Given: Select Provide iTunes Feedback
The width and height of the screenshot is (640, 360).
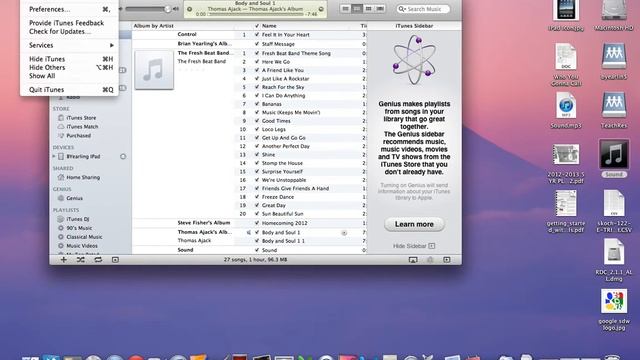Looking at the screenshot, I should [69, 23].
